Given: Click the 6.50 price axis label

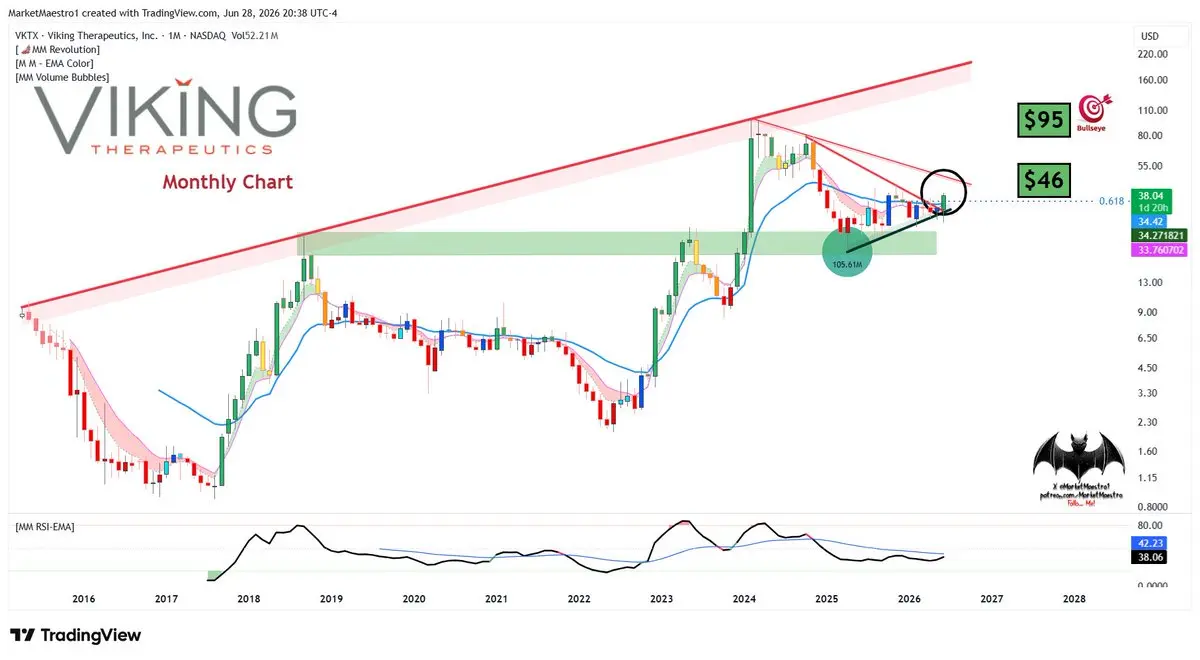Looking at the screenshot, I should [x=1148, y=339].
